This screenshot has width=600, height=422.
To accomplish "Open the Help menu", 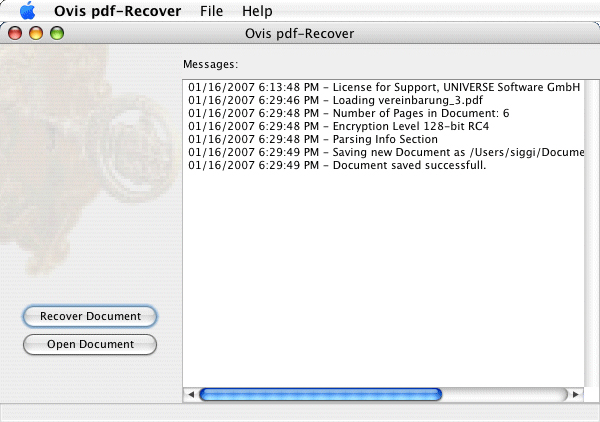I will (x=257, y=11).
